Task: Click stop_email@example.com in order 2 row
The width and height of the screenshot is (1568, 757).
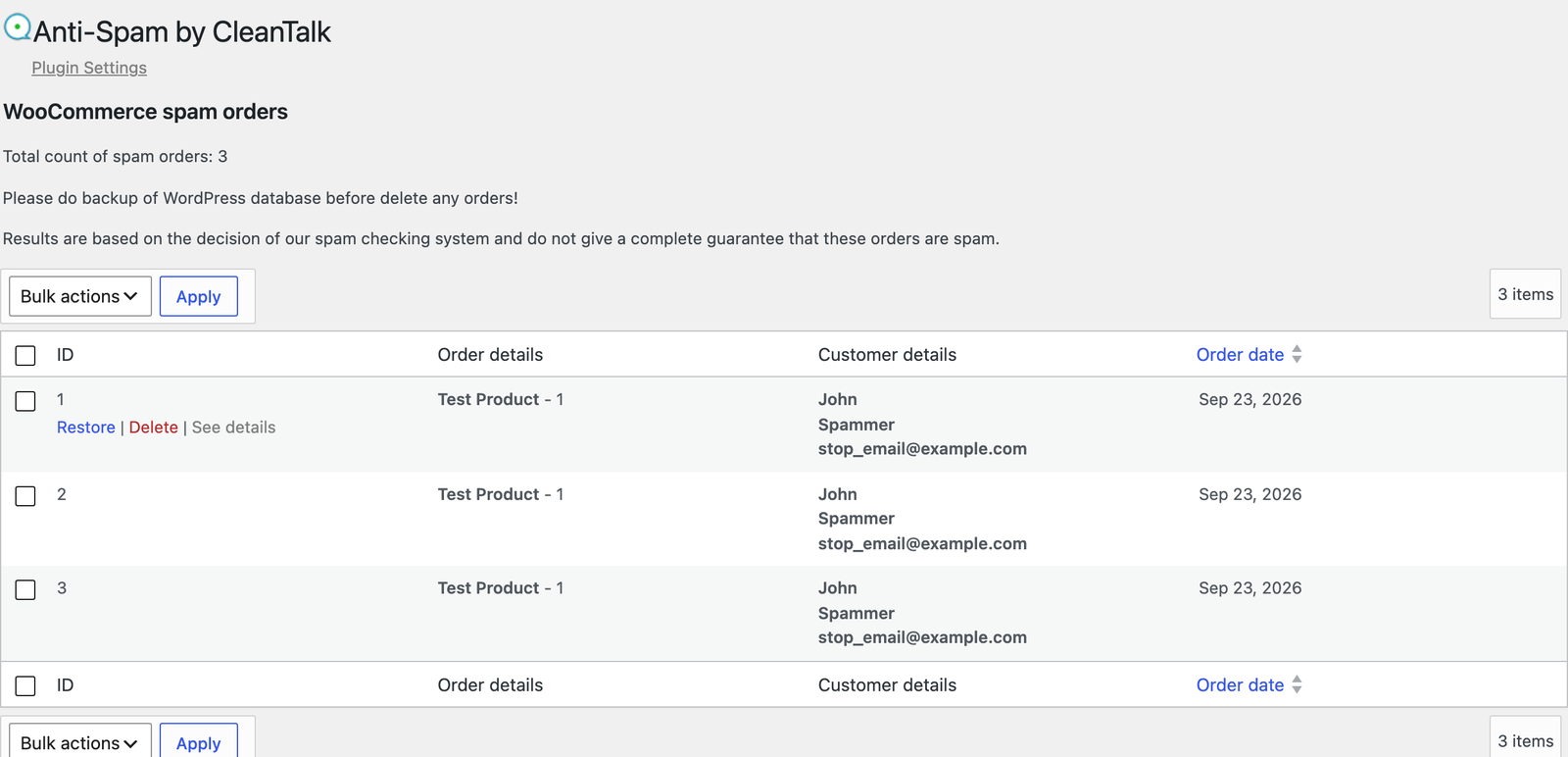Action: (x=922, y=544)
